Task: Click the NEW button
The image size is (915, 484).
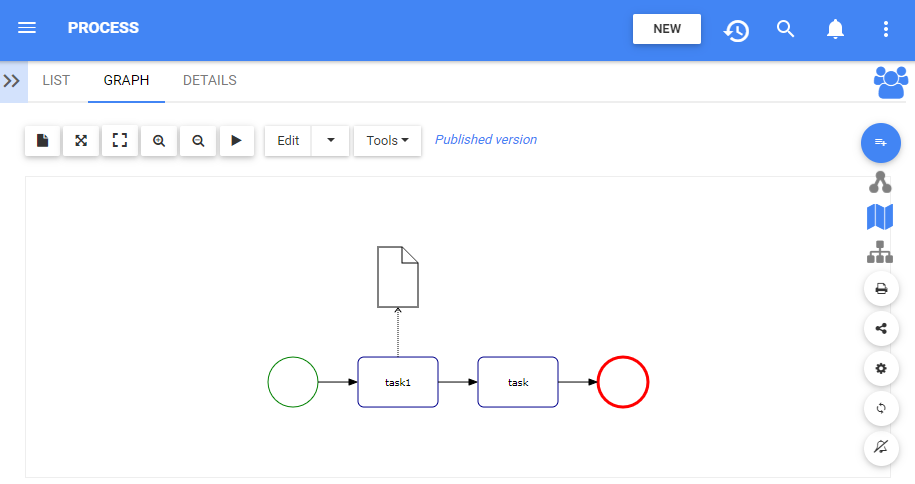Action: point(667,29)
